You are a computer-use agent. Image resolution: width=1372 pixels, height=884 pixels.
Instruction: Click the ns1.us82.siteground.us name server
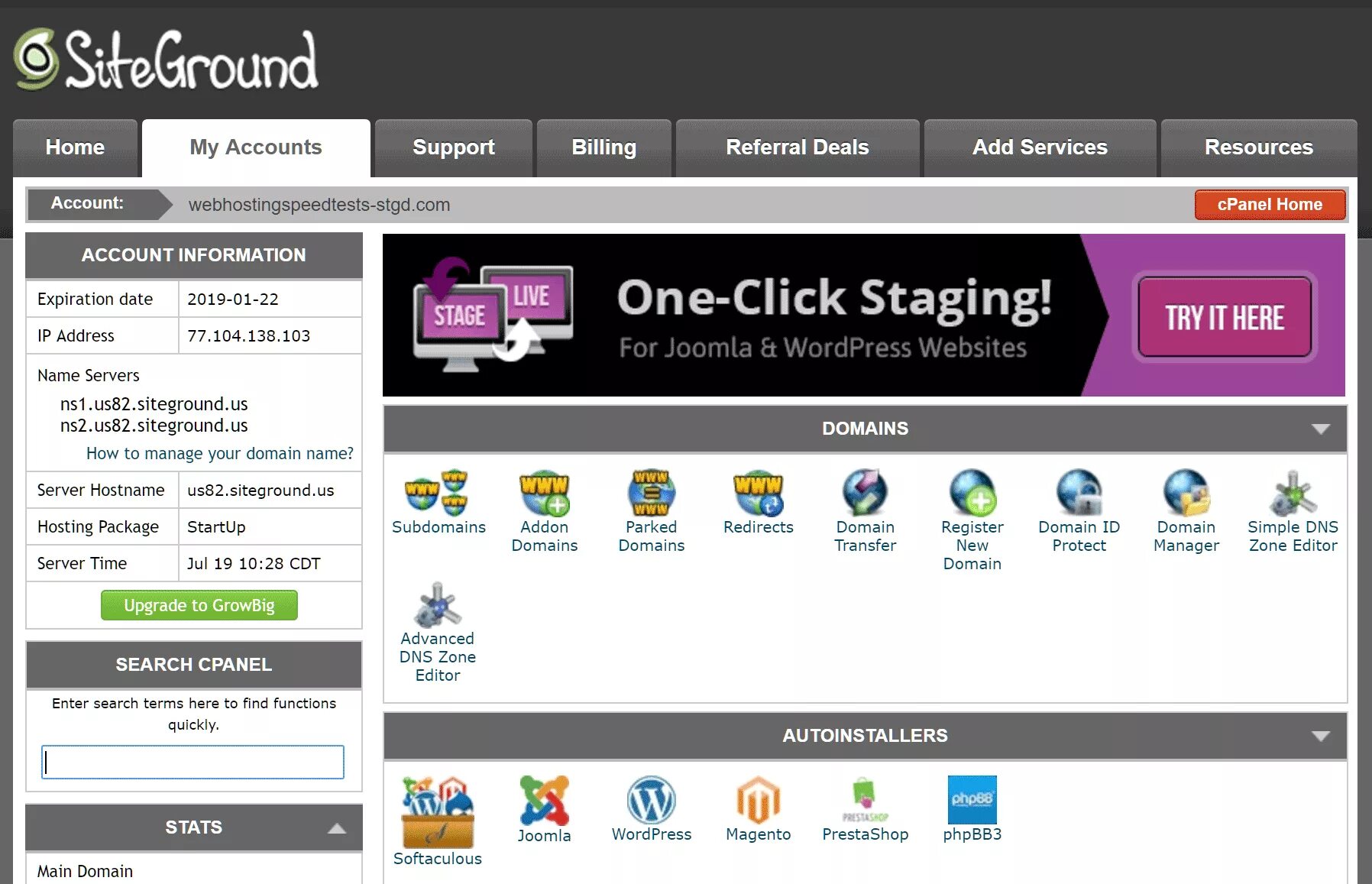tap(154, 404)
